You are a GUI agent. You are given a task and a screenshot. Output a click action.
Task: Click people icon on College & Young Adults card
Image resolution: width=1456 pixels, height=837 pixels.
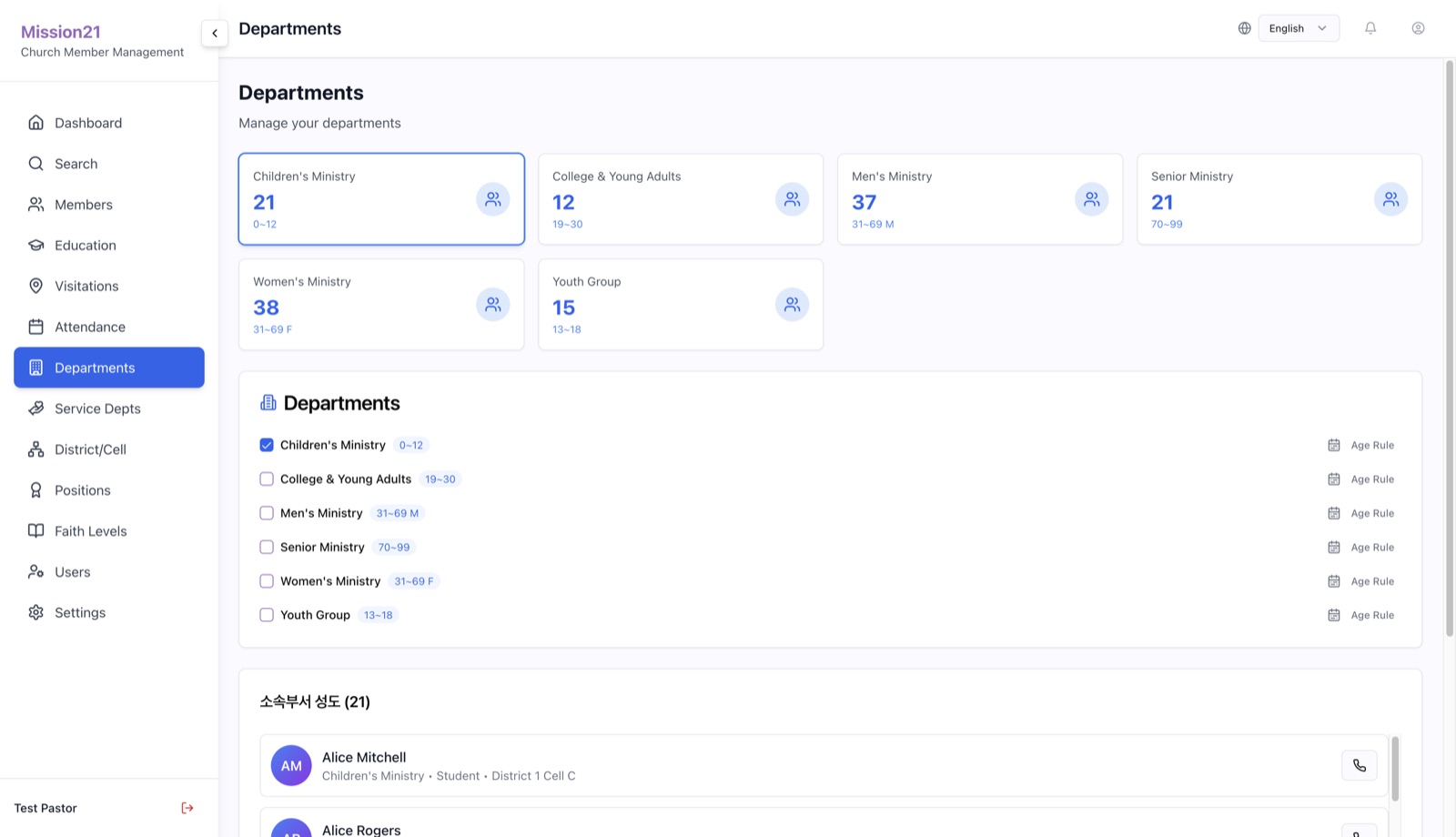coord(793,199)
